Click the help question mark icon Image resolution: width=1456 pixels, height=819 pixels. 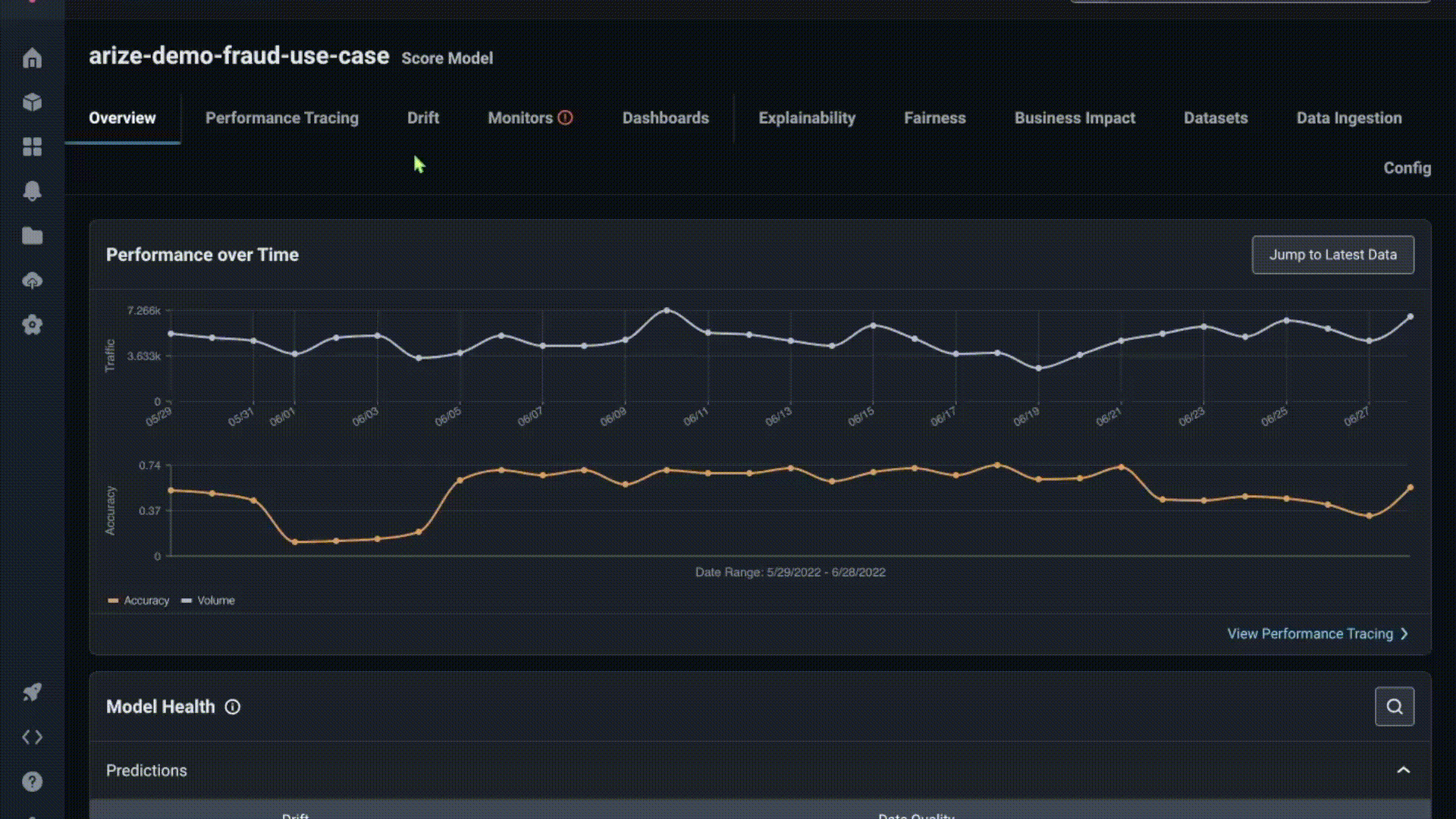[x=32, y=782]
